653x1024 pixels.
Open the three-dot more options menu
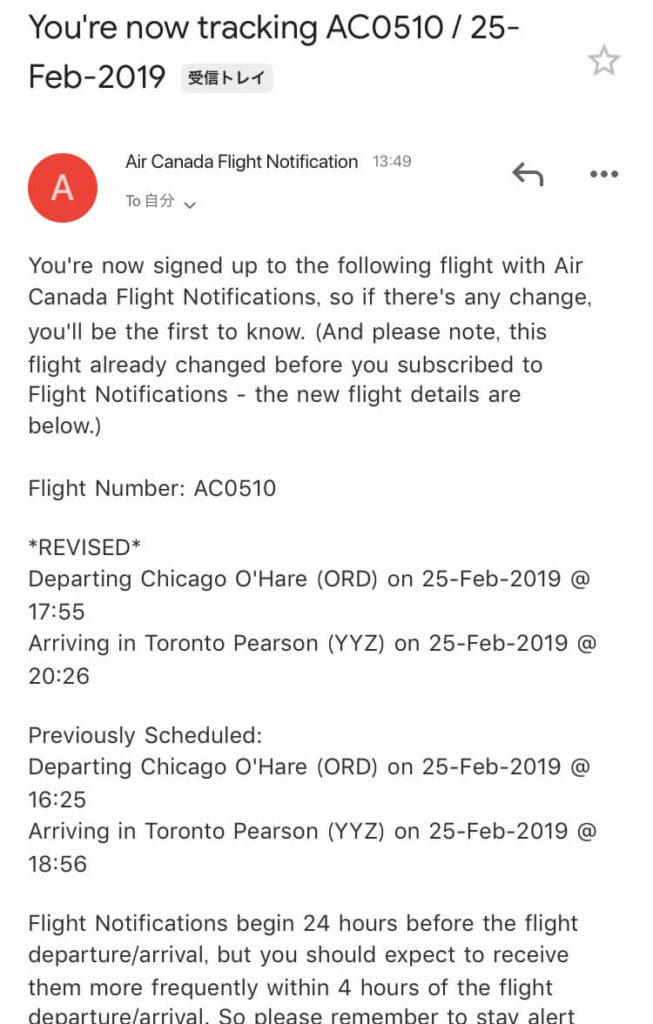coord(603,174)
